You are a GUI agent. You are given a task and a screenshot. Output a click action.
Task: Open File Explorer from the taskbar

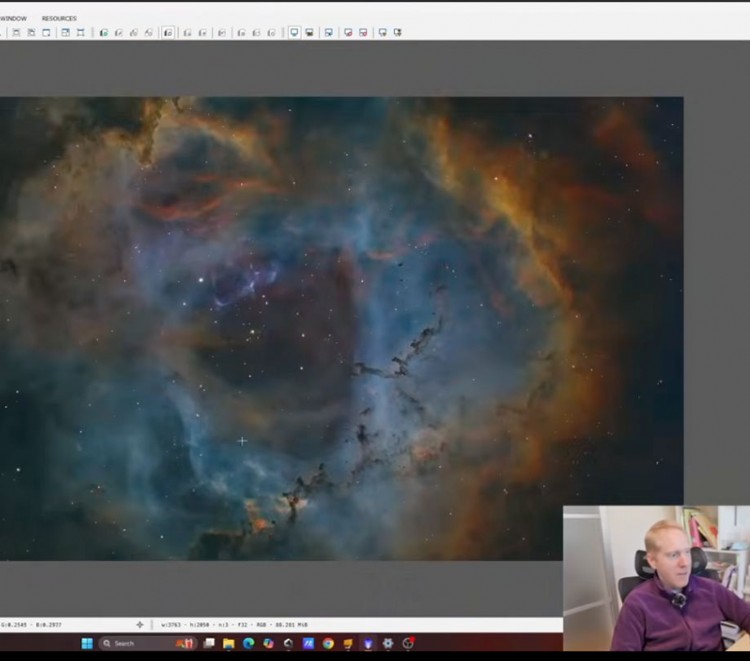(228, 643)
